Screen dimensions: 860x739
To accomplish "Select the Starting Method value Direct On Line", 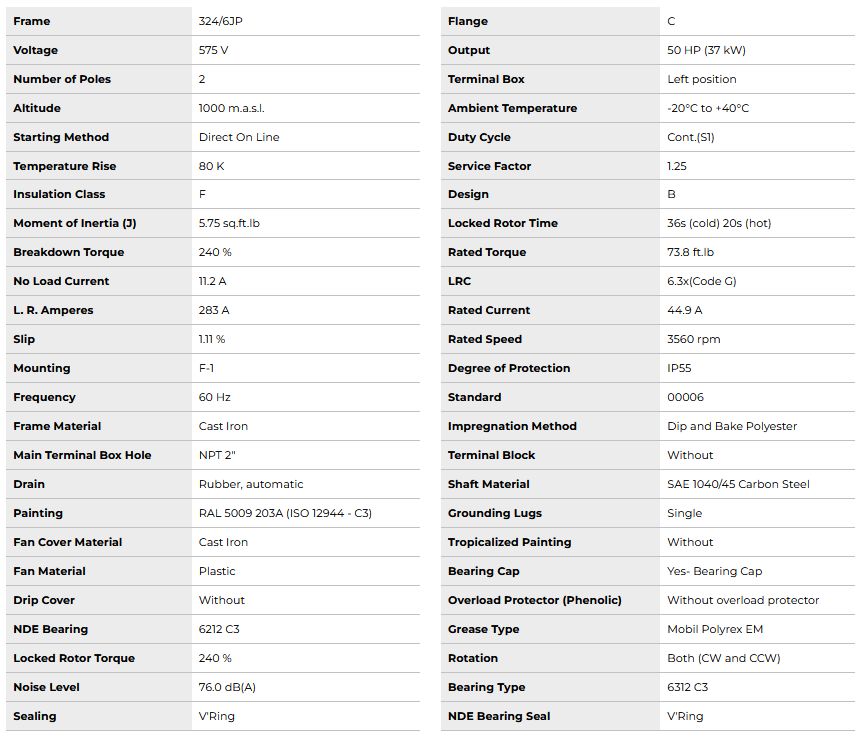I will 239,137.
